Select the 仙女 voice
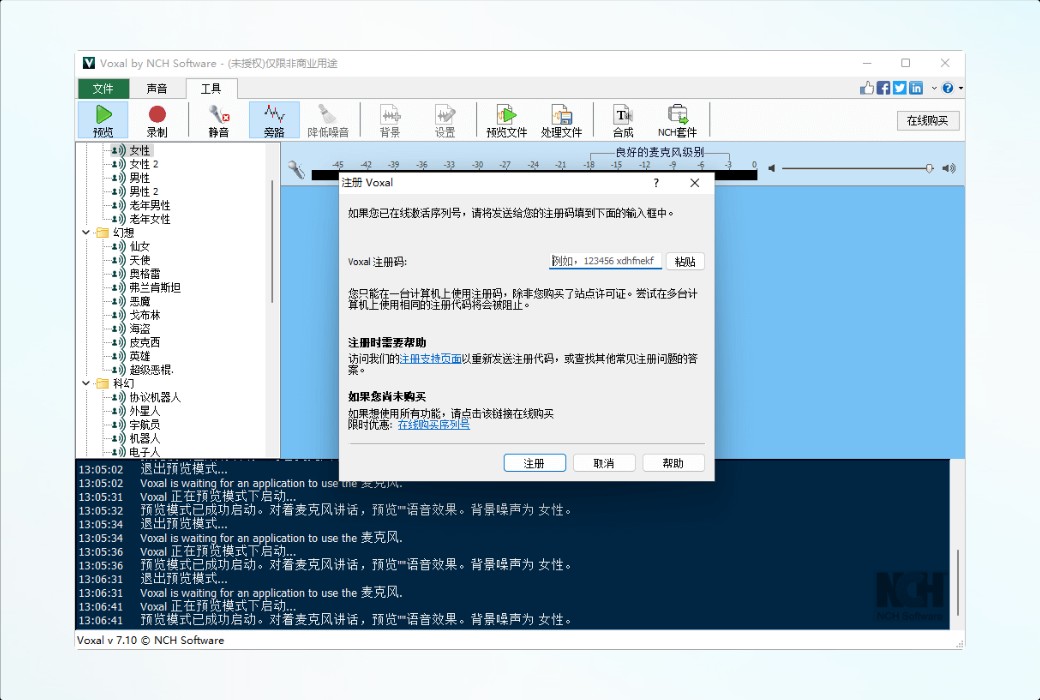The height and width of the screenshot is (700, 1040). click(x=140, y=246)
